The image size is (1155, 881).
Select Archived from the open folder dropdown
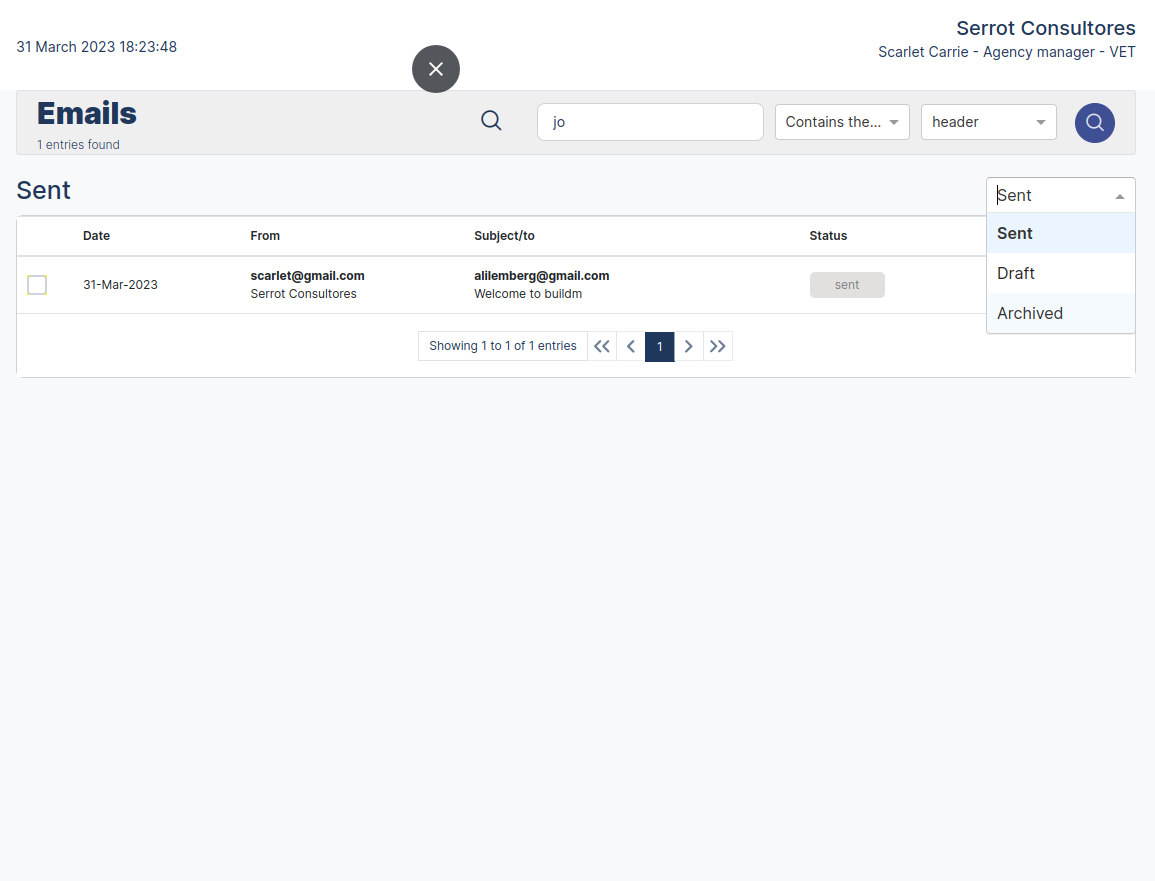pos(1030,313)
